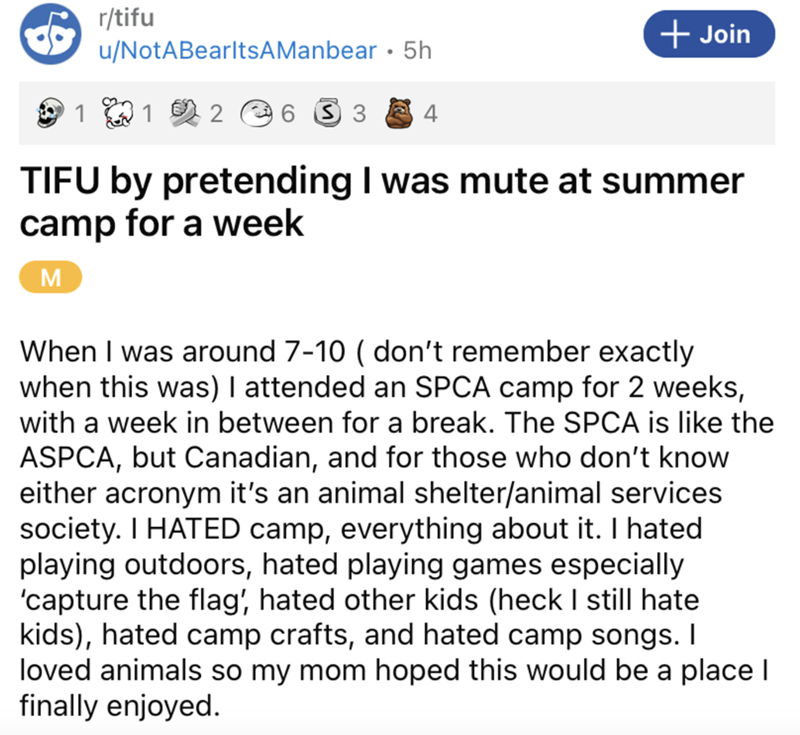Click the award count 3 beside silver
Screen dimensions: 800x735
pyautogui.click(x=356, y=113)
